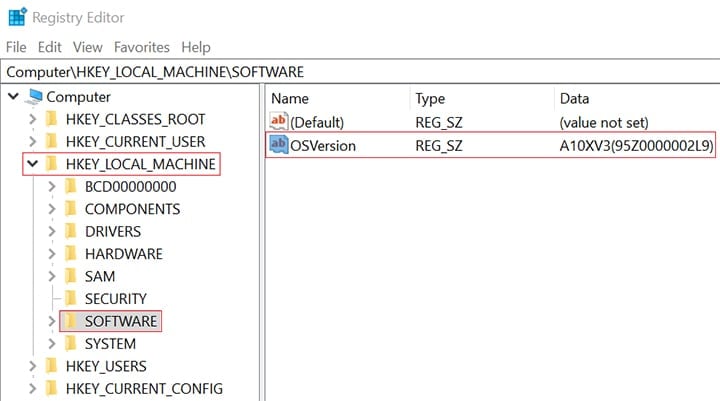The height and width of the screenshot is (401, 720).
Task: Click the HKEY_CURRENT_USER folder icon
Action: (x=51, y=141)
